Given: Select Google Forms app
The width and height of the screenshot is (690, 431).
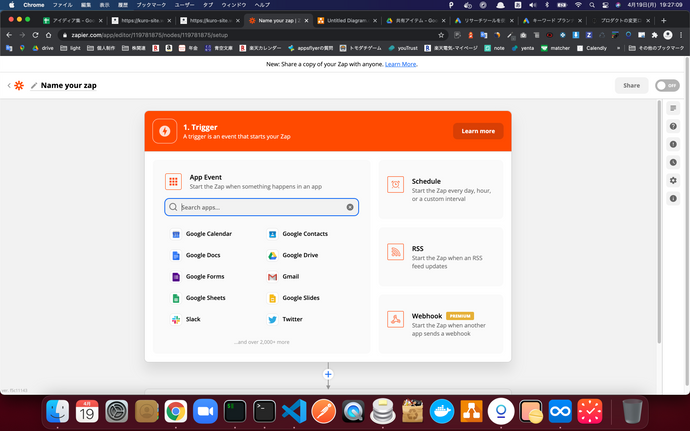Looking at the screenshot, I should (x=198, y=276).
